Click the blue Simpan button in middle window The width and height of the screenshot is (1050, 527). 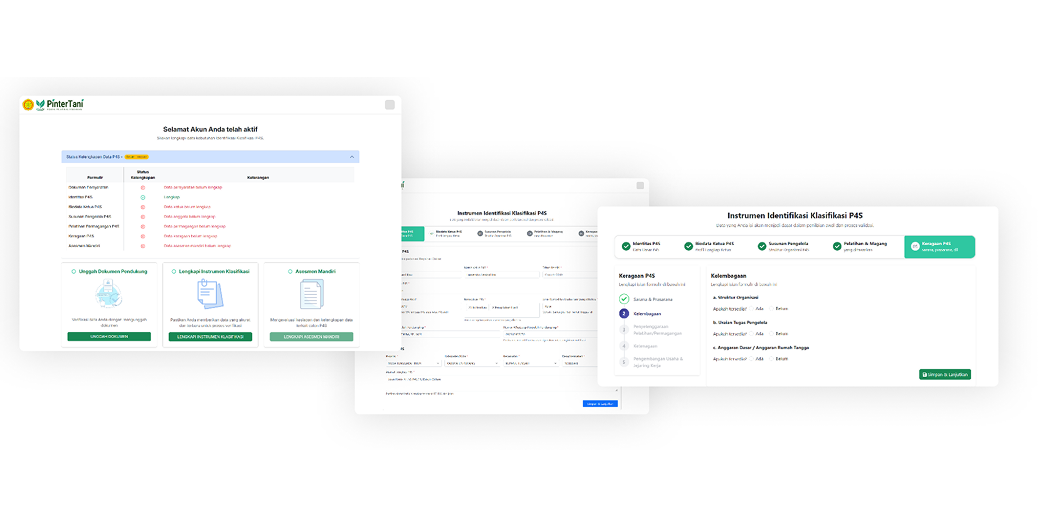click(x=600, y=404)
